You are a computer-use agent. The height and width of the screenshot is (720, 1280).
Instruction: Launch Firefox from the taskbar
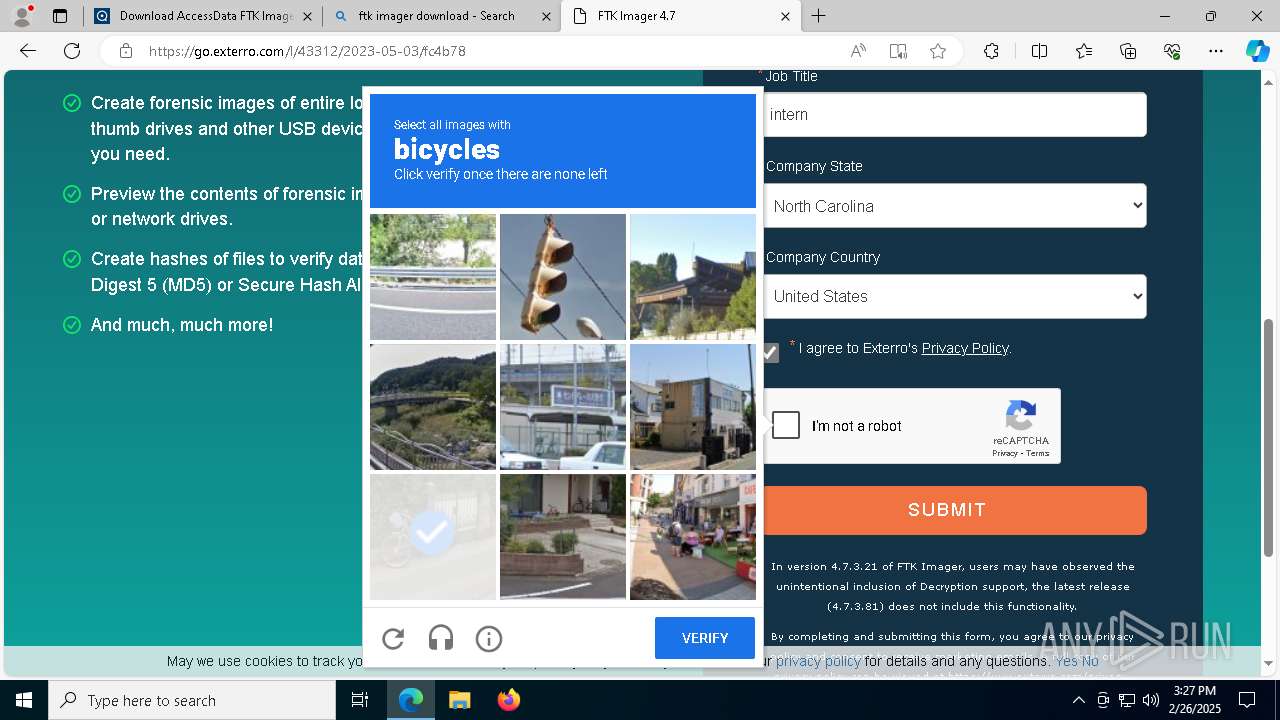click(508, 700)
